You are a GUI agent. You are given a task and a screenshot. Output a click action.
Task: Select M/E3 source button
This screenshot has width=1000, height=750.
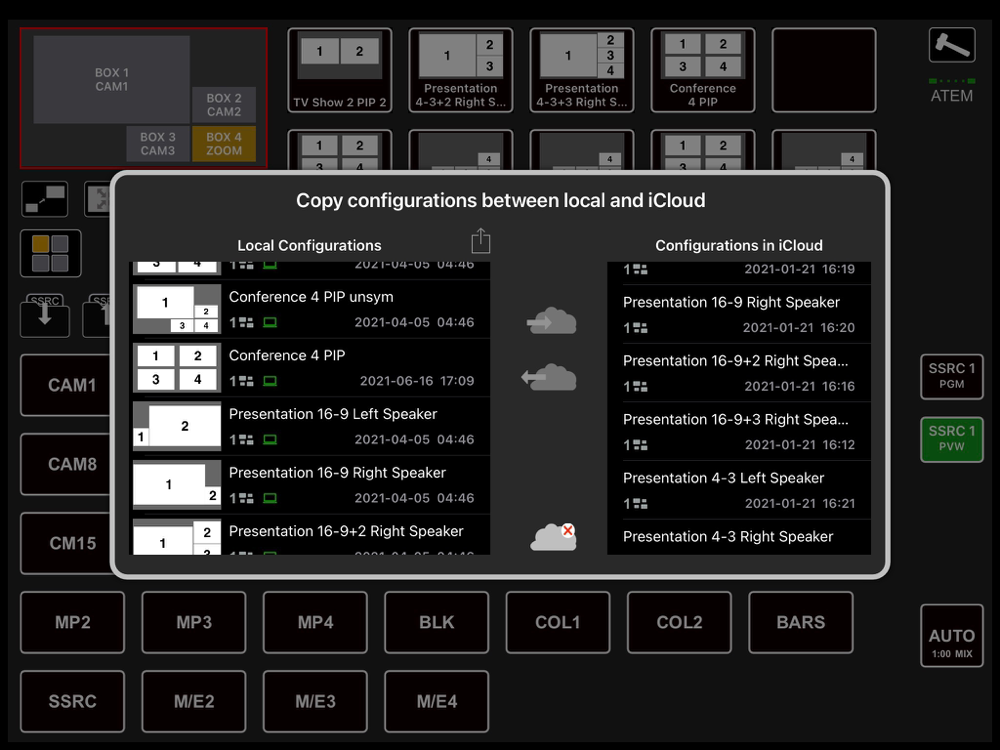[x=315, y=702]
